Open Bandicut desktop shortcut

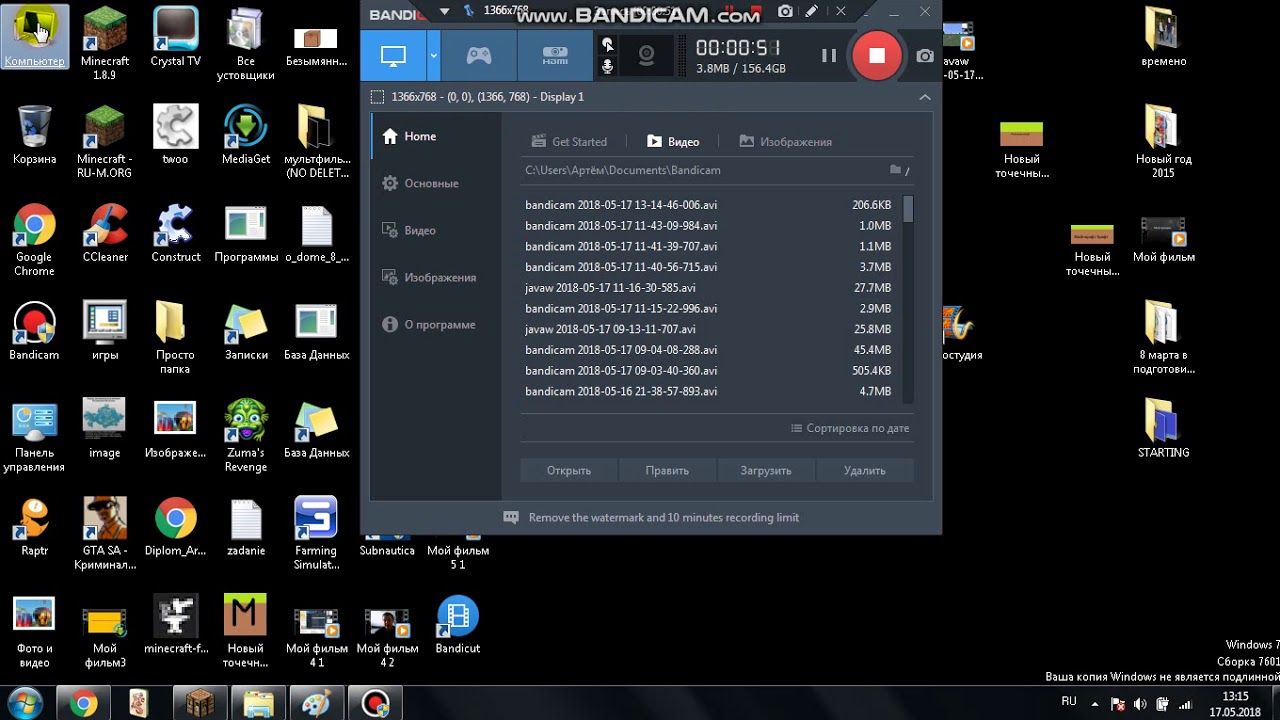457,625
